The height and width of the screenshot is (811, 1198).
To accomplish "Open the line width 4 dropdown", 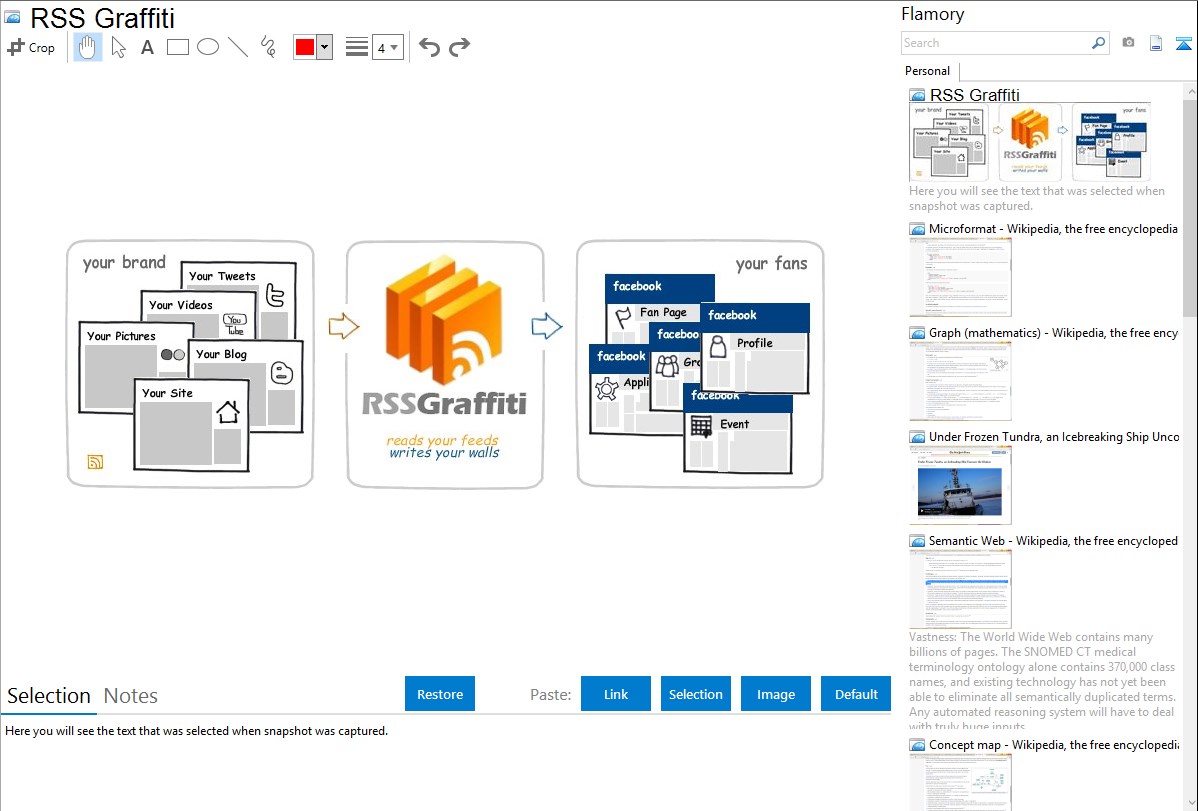I will 388,47.
